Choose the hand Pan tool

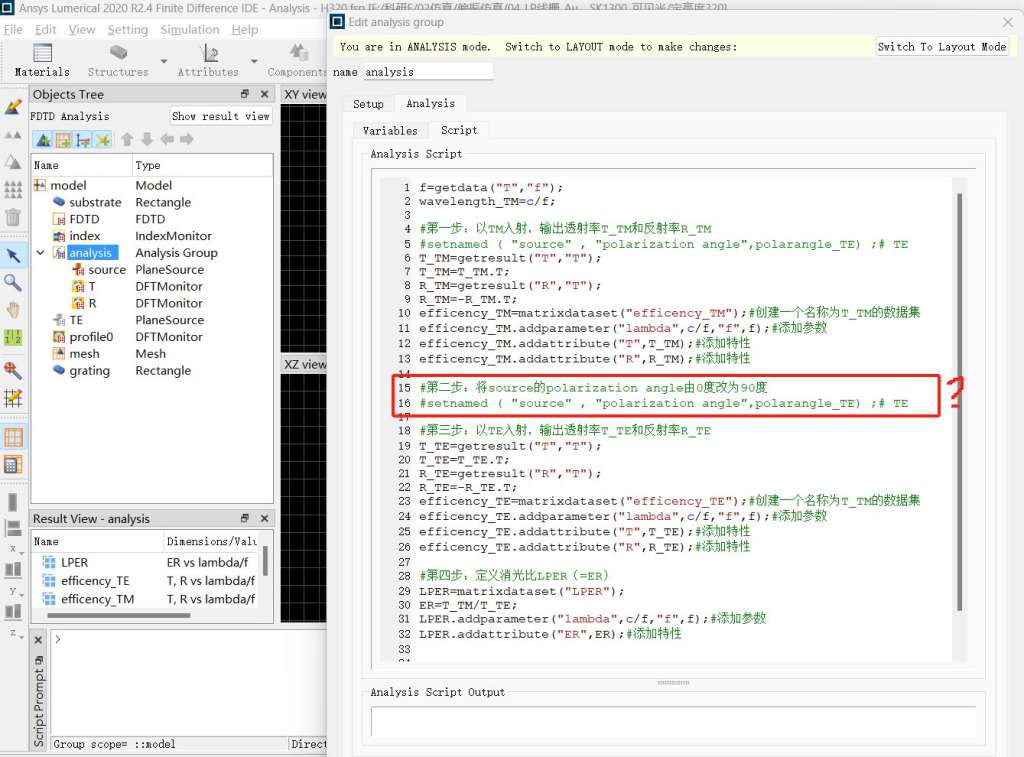tap(13, 310)
